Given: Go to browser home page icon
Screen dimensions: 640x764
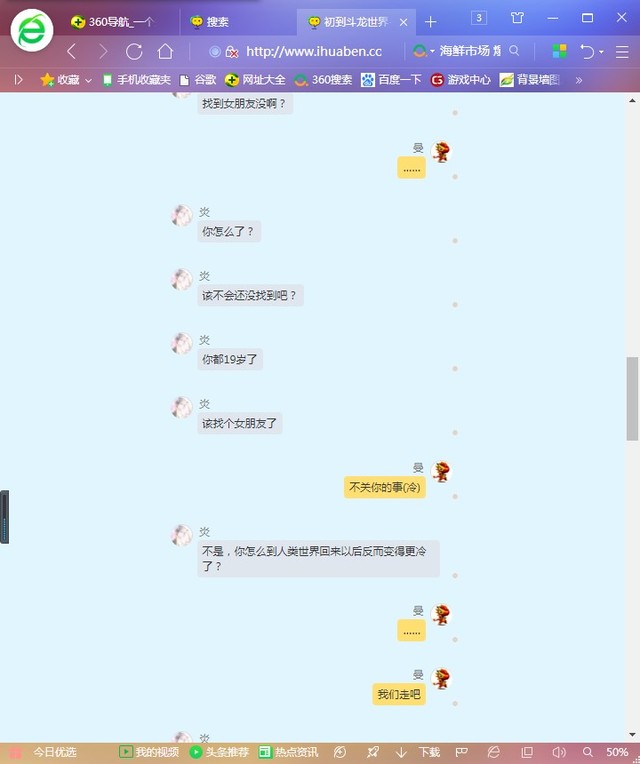Looking at the screenshot, I should click(165, 51).
